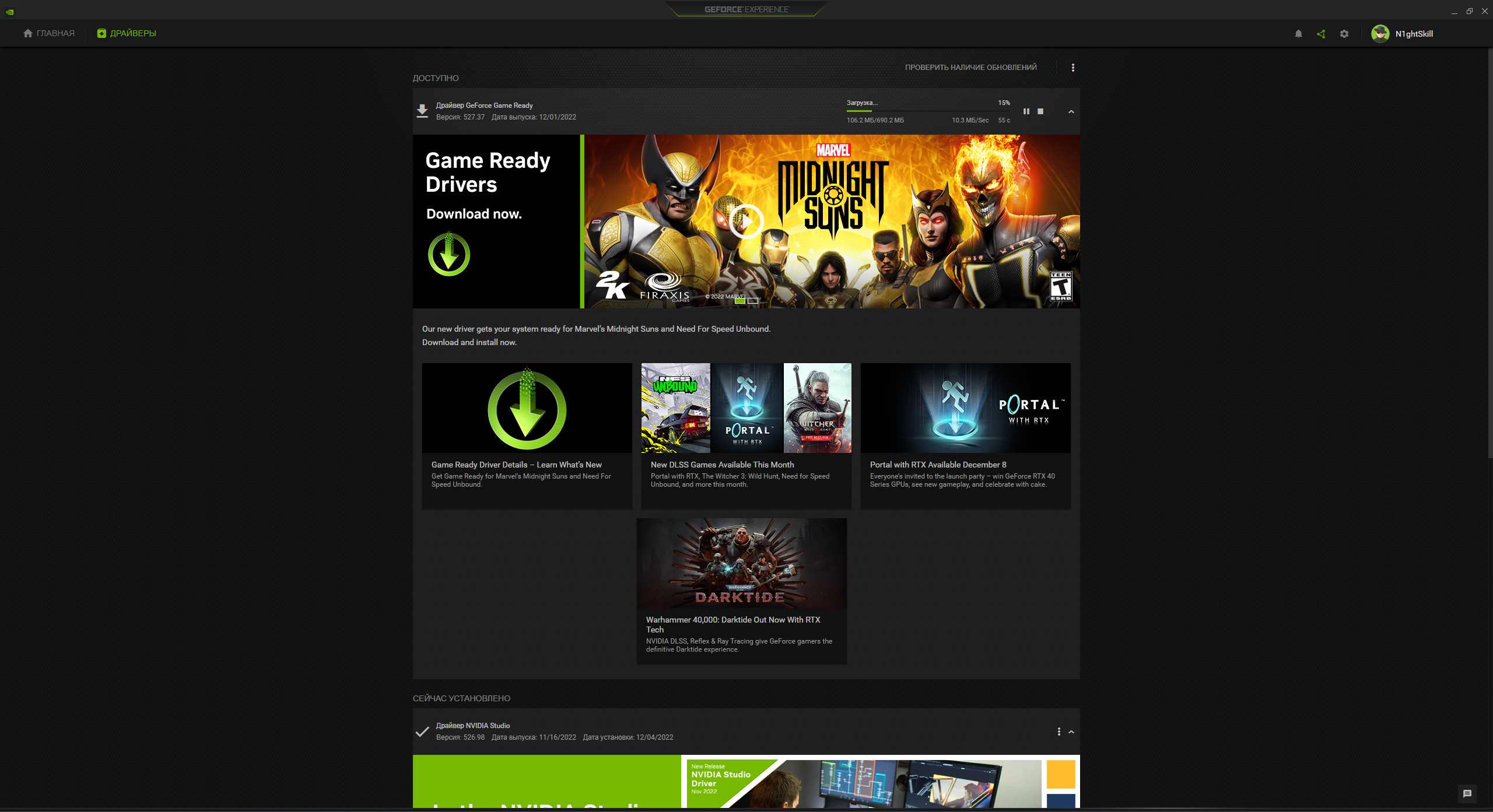Go to the ГЛАВНАЯ tab

[49, 33]
